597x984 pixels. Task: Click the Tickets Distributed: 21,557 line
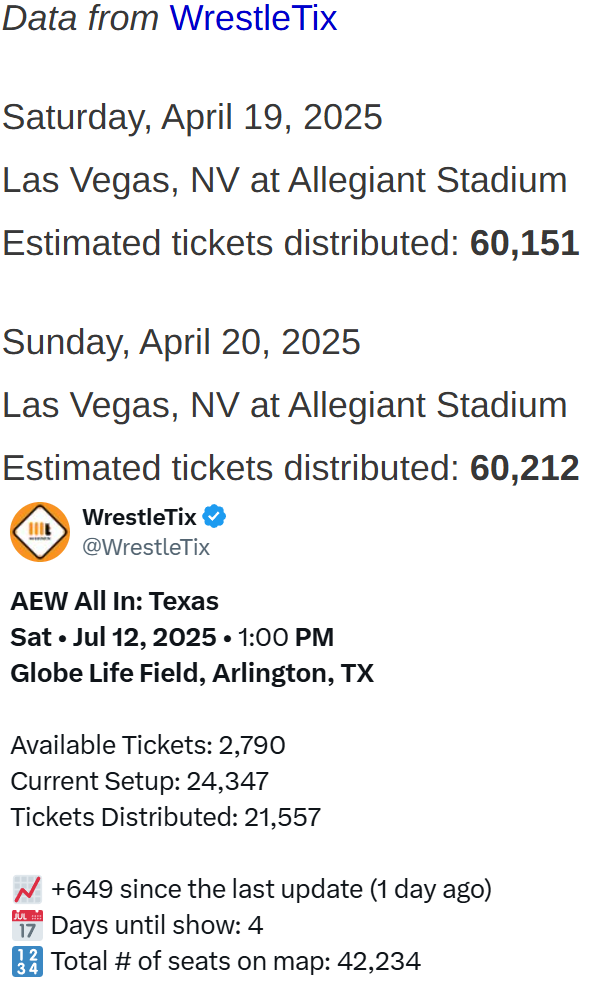point(166,817)
